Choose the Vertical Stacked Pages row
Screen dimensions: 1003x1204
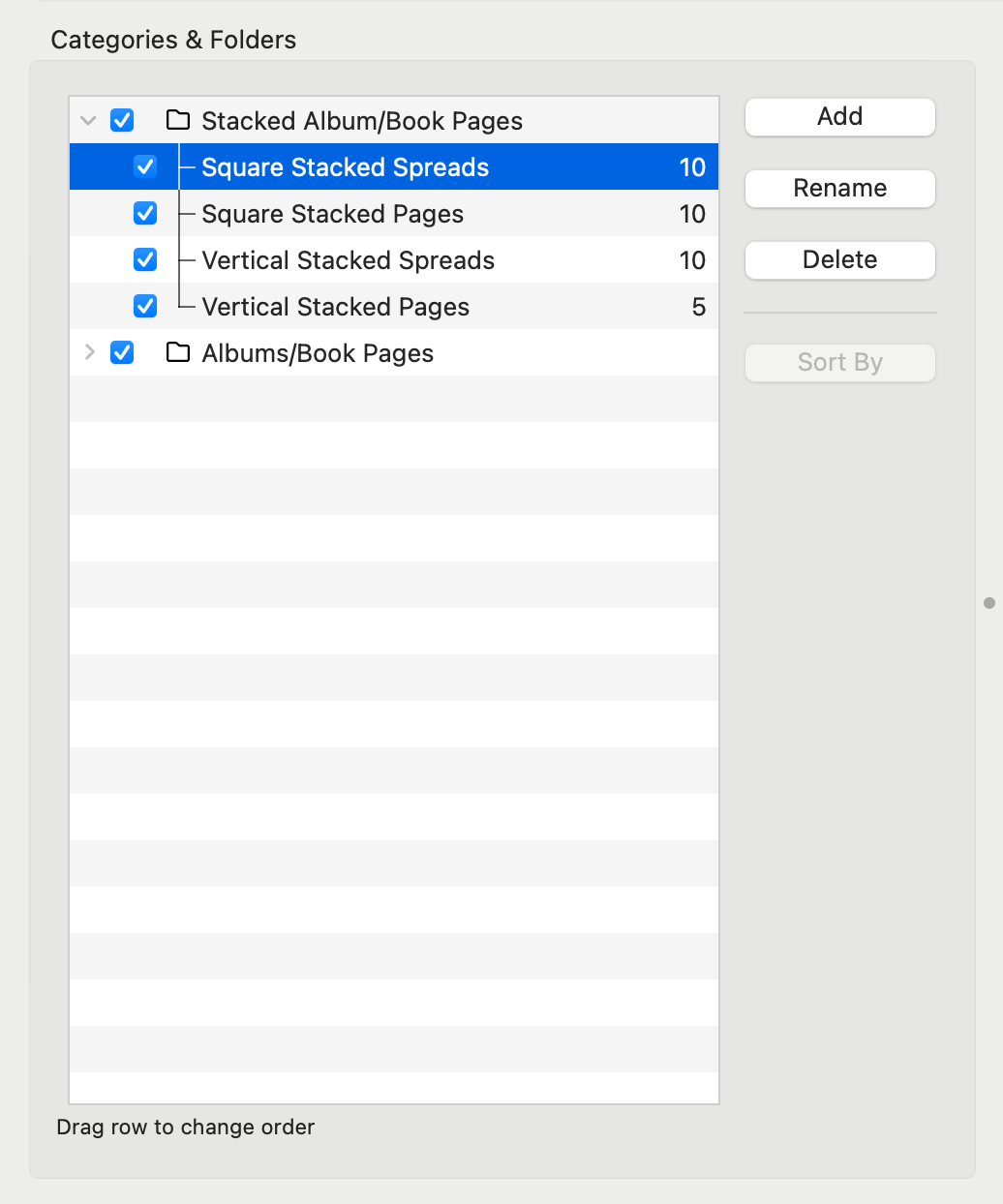336,307
